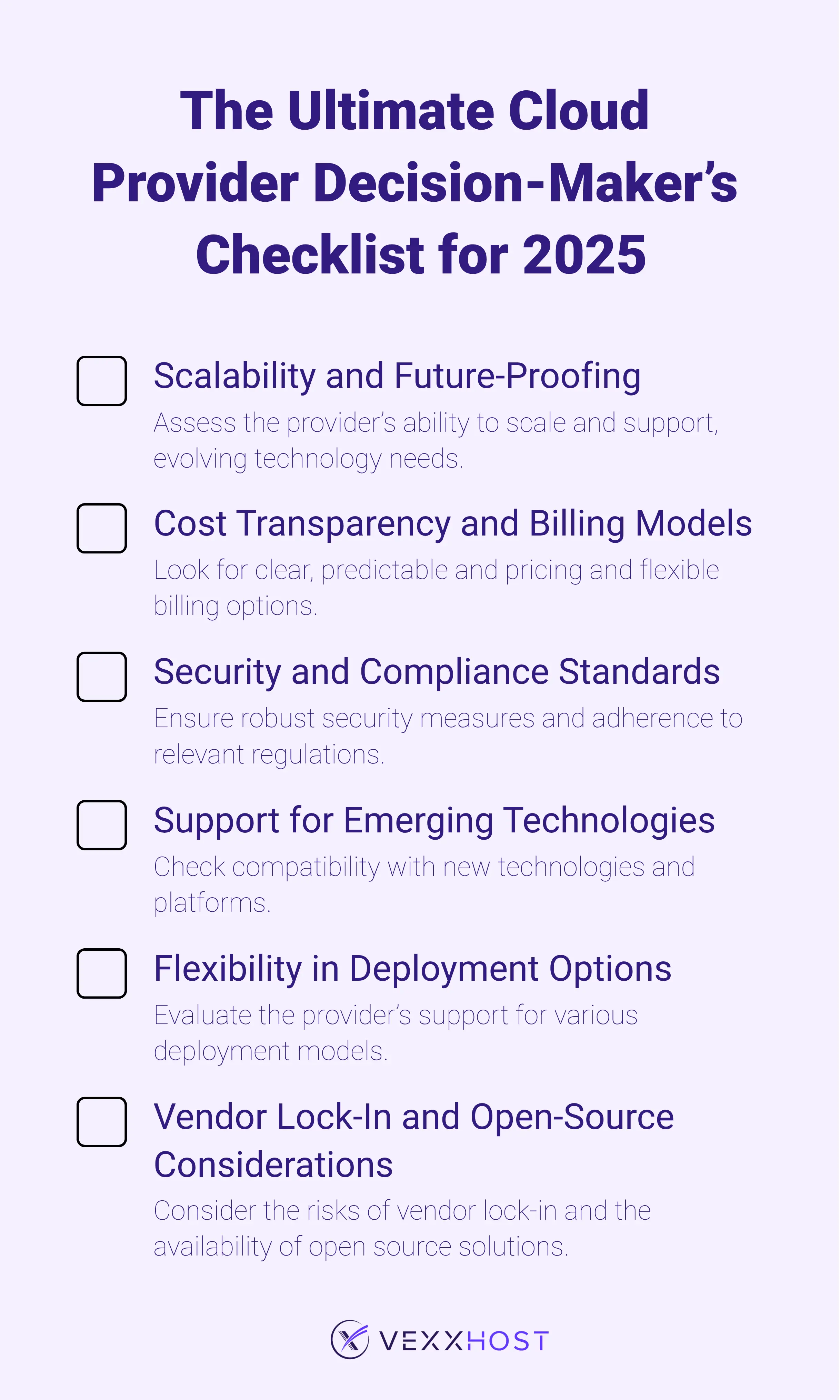The image size is (840, 1400).
Task: Check the Flexibility in Deployment Options box
Action: point(101,973)
